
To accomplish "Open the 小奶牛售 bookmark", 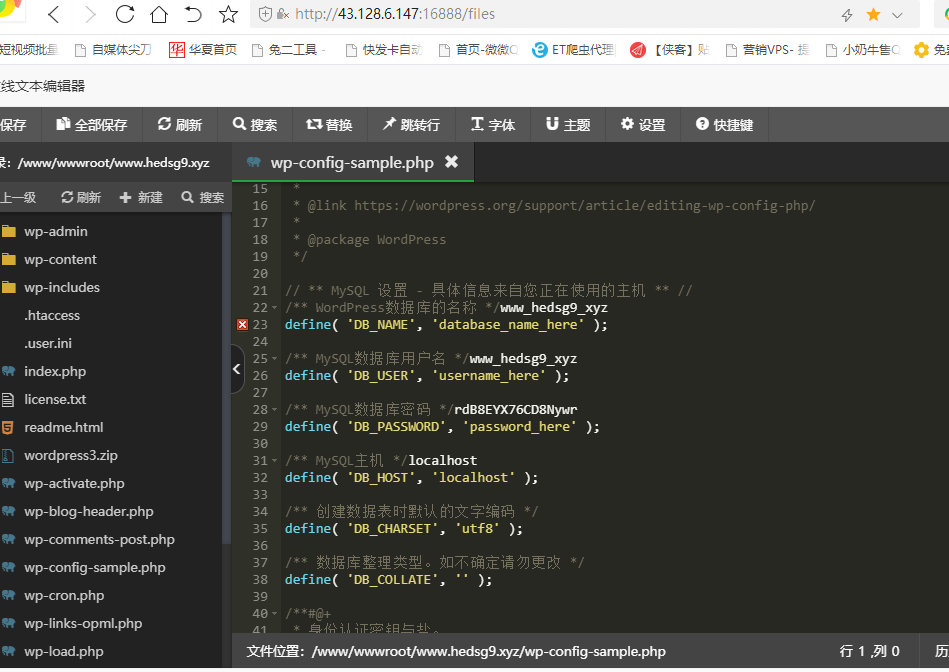I will [x=863, y=50].
